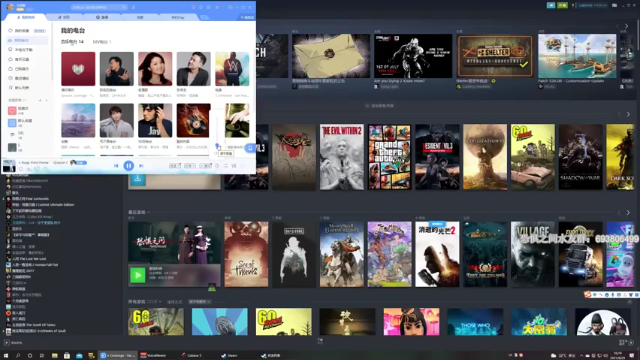This screenshot has width=640, height=360.
Task: Pause the song with the blue pause button
Action: (129, 166)
